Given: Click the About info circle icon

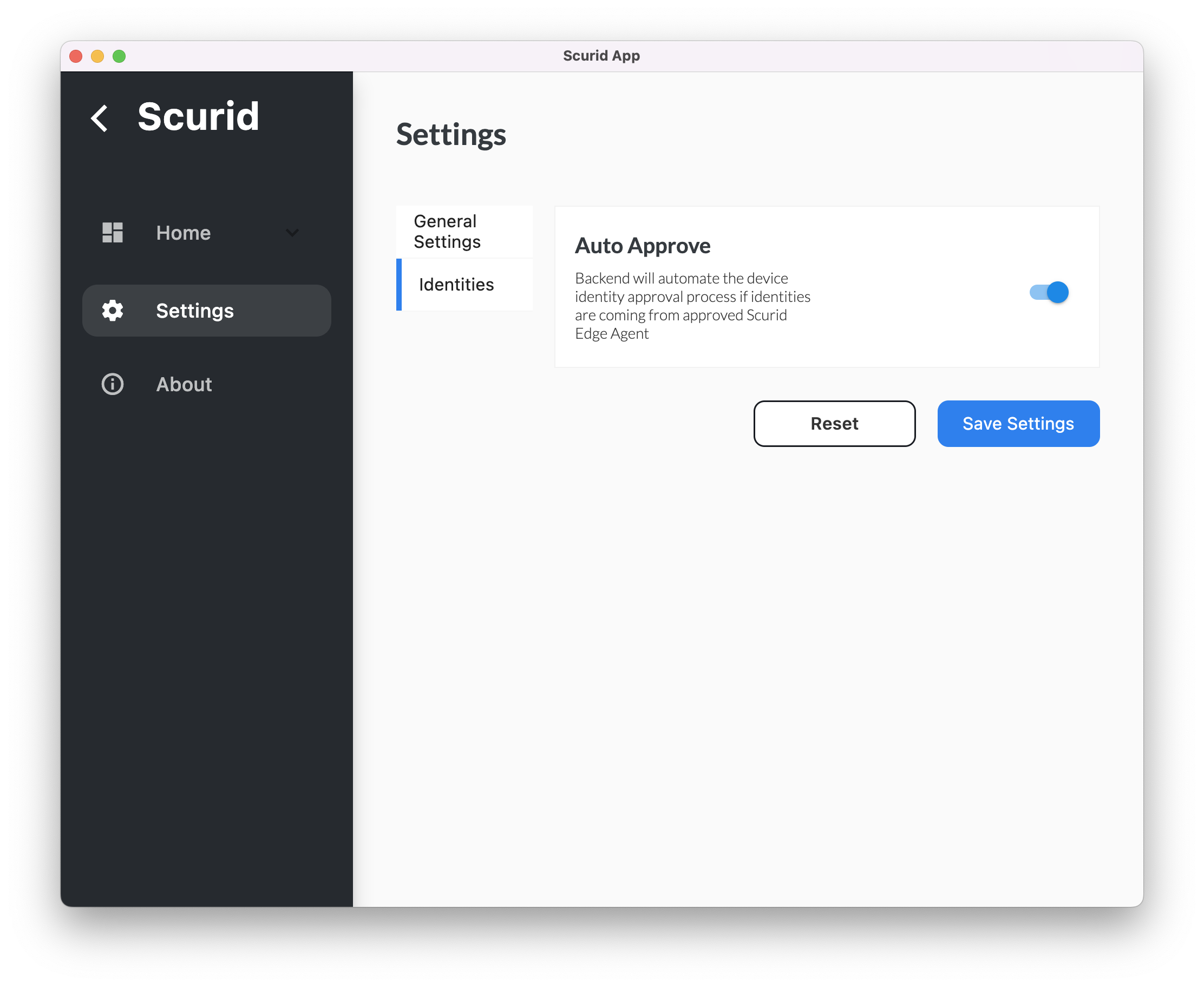Looking at the screenshot, I should 112,384.
